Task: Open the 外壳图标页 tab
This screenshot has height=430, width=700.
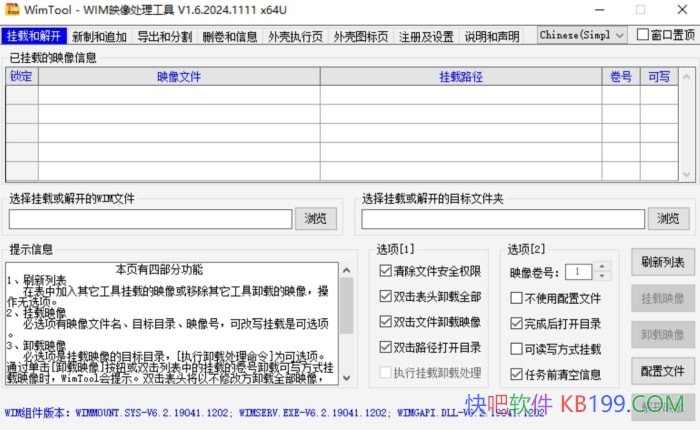Action: (x=361, y=37)
